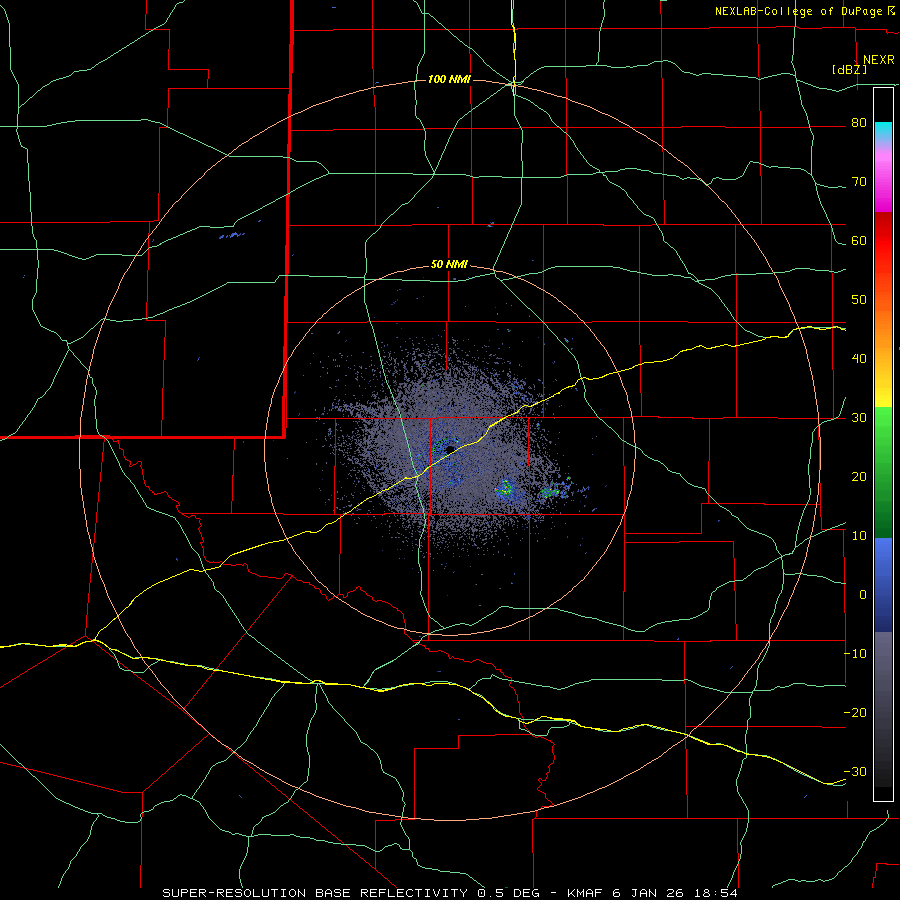Click the blue band of the color scale

pyautogui.click(x=883, y=585)
